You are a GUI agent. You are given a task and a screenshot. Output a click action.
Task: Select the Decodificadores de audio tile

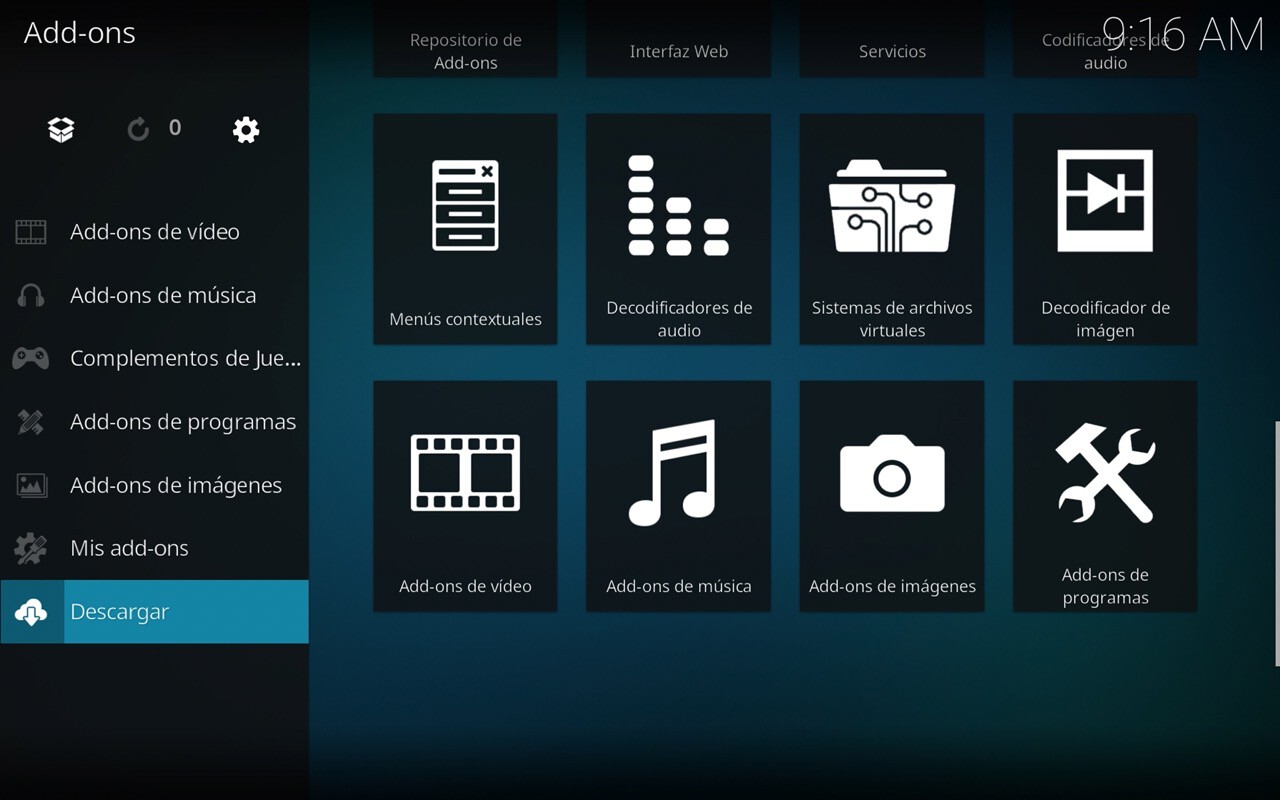click(678, 228)
